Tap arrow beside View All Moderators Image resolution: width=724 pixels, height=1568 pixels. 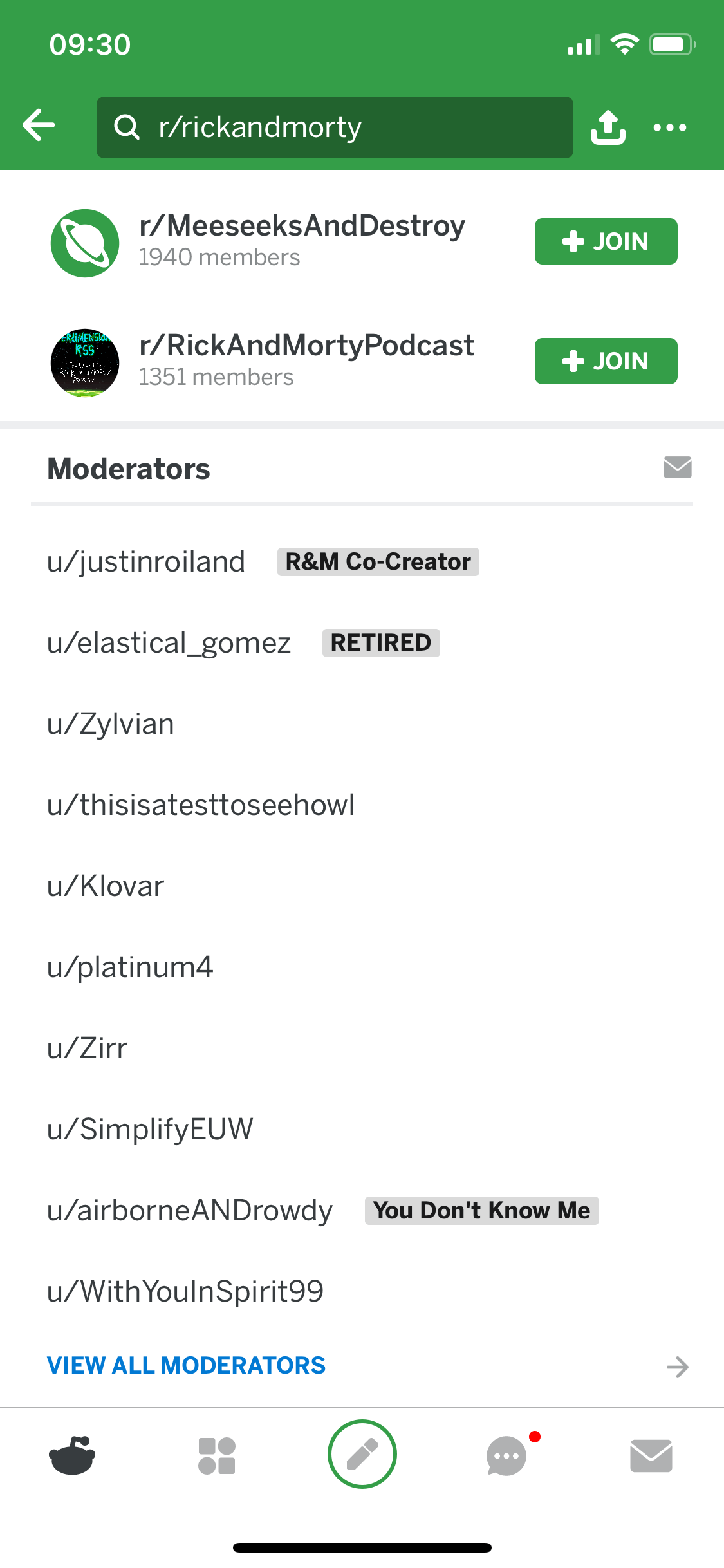[677, 1367]
